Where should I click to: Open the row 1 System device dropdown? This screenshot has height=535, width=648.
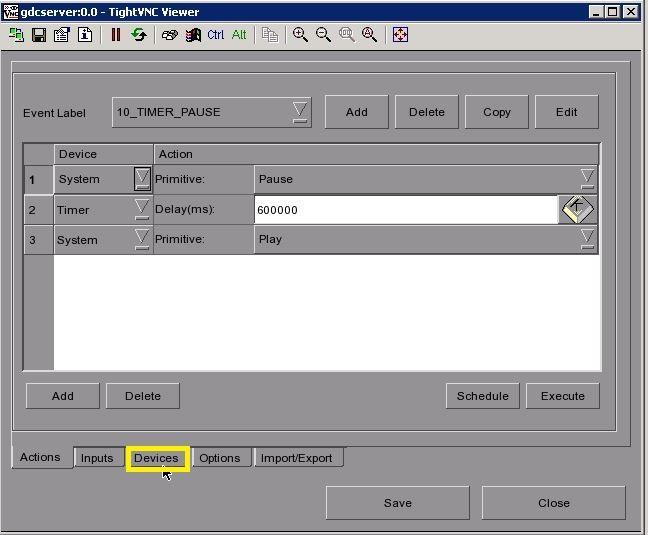click(142, 179)
